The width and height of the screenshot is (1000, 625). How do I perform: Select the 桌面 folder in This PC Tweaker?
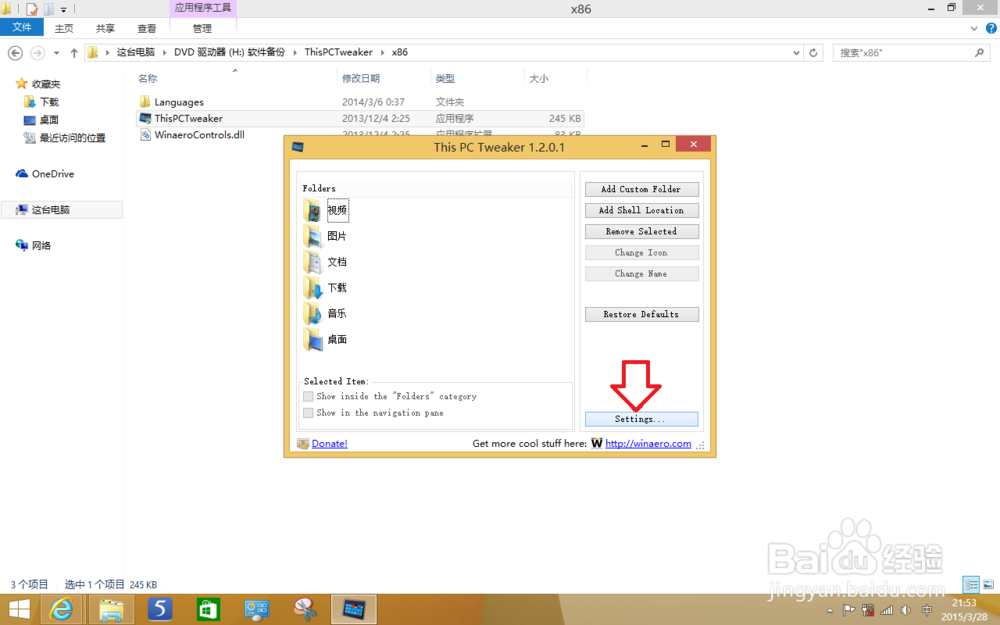click(x=338, y=339)
